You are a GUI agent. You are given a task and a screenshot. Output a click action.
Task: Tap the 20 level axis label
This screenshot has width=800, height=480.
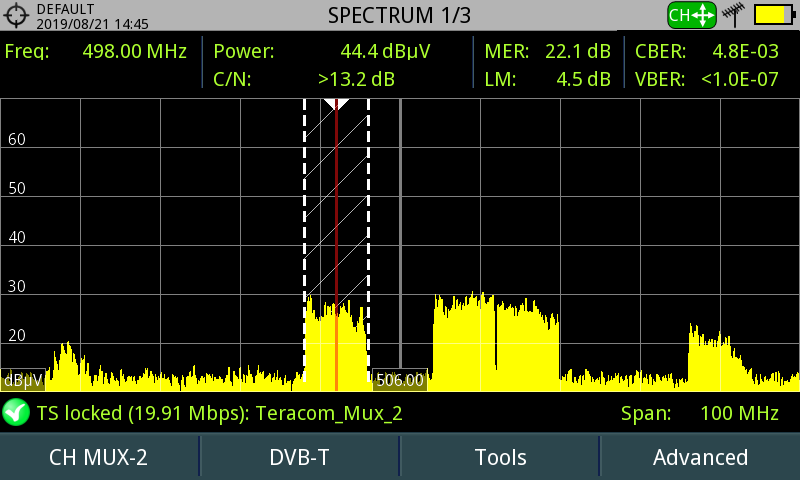(17, 335)
